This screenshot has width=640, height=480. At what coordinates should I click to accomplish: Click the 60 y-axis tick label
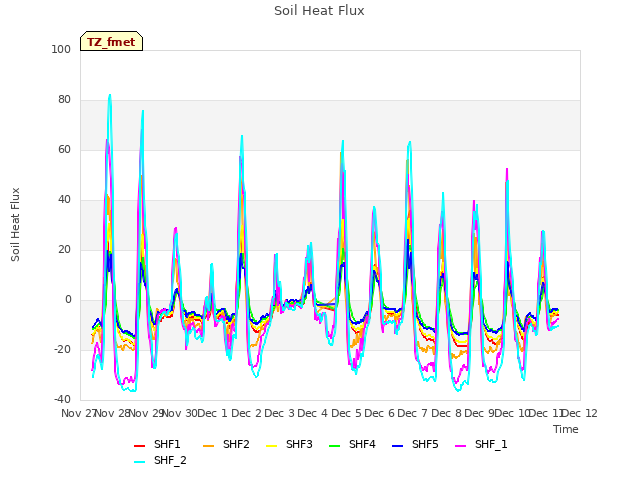coord(64,150)
